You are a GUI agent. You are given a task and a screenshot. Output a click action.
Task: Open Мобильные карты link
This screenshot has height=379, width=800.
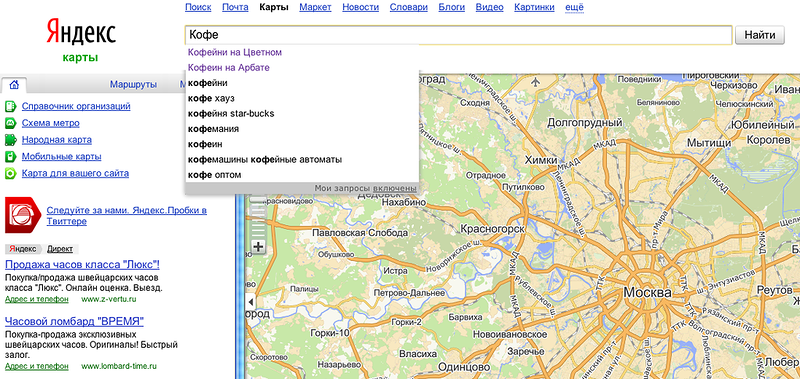point(61,157)
